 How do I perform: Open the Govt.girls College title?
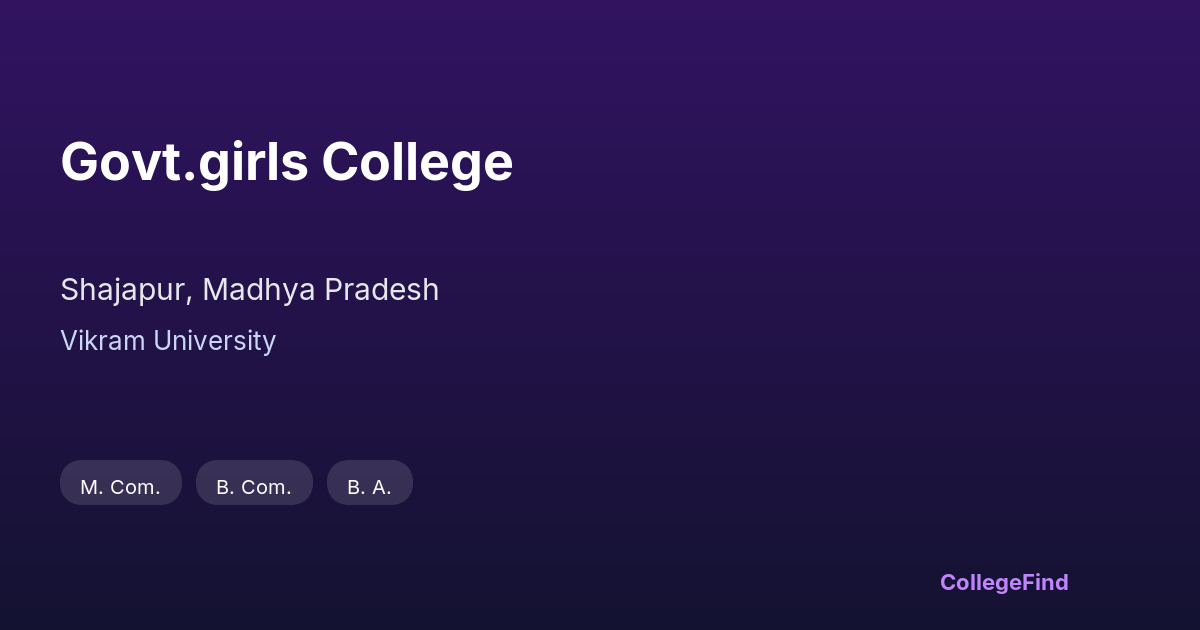click(x=286, y=162)
